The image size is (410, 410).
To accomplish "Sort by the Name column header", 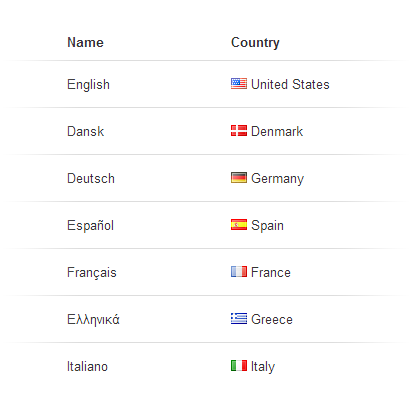I will pos(85,42).
